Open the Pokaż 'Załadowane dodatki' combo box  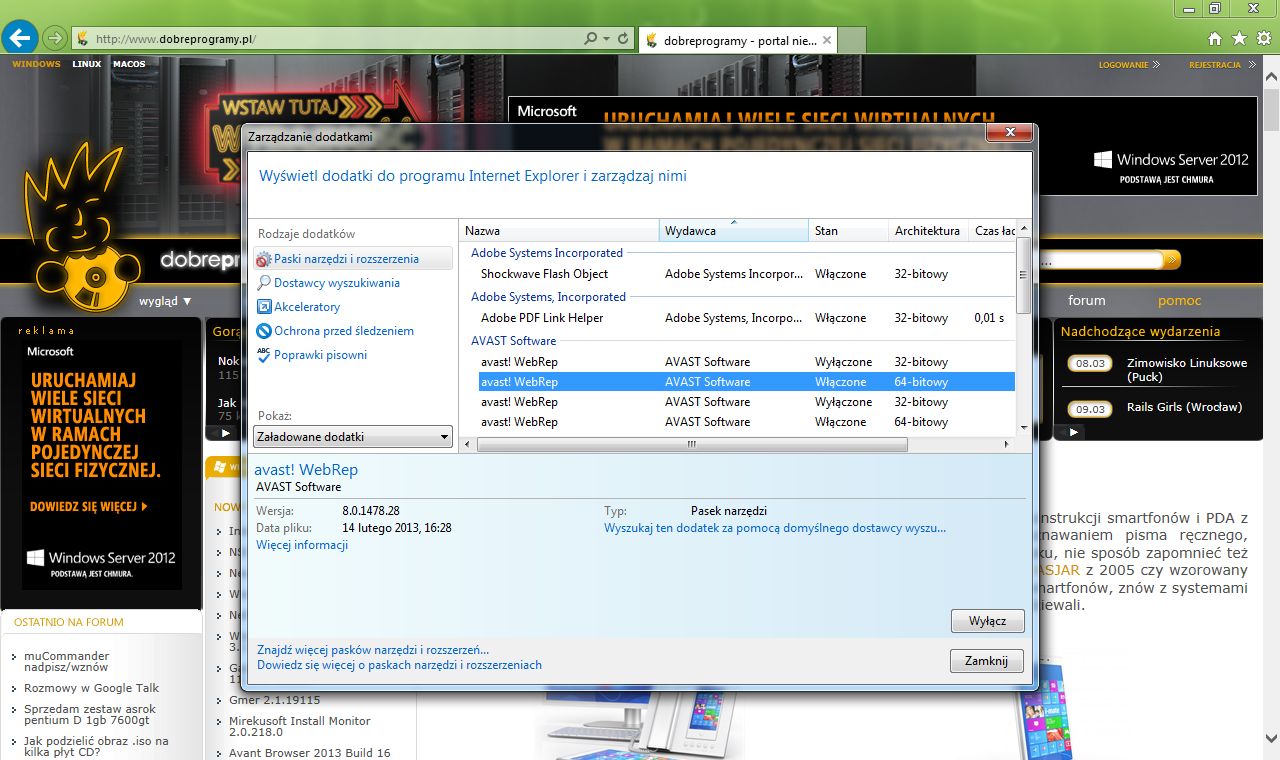tap(353, 437)
